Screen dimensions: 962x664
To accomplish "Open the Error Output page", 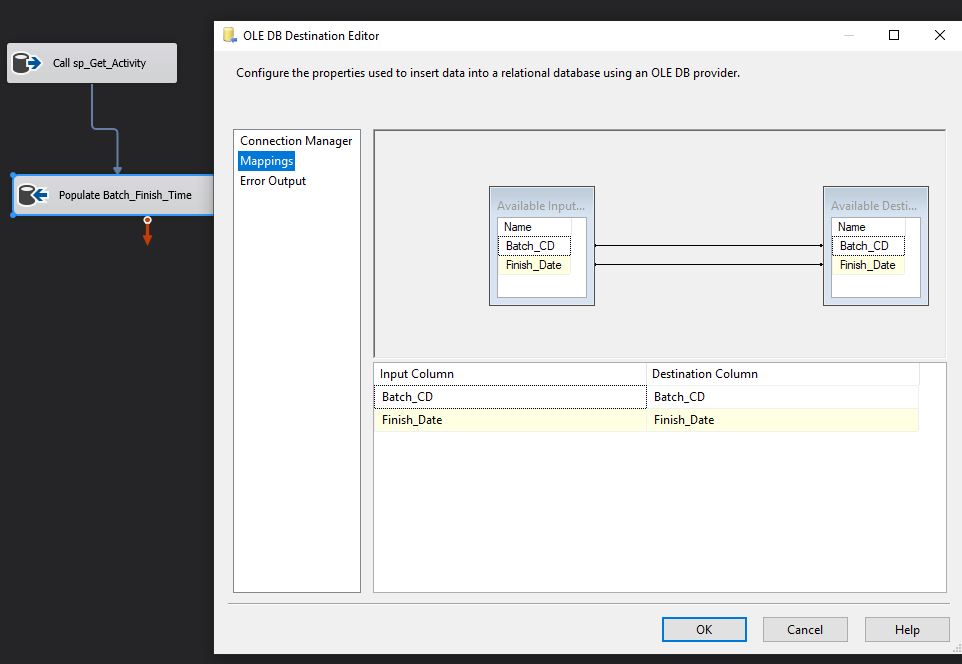I will coord(273,181).
